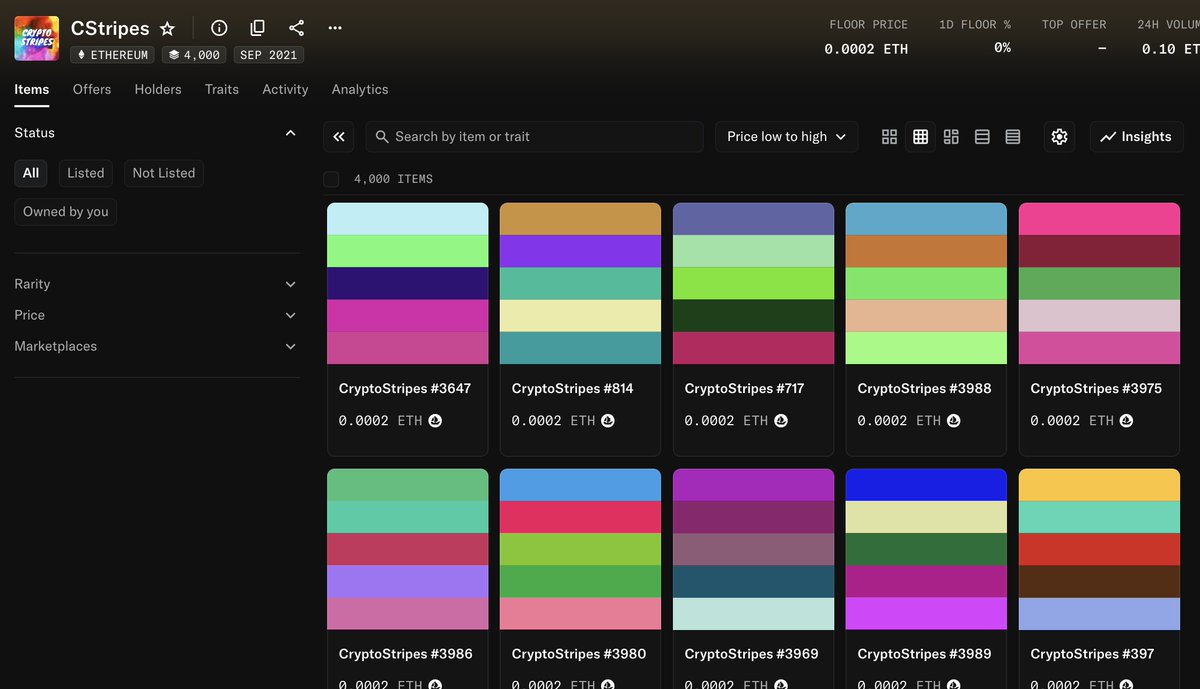Click OpenSea badge on CryptoStripes #3988
The height and width of the screenshot is (689, 1200).
[954, 421]
